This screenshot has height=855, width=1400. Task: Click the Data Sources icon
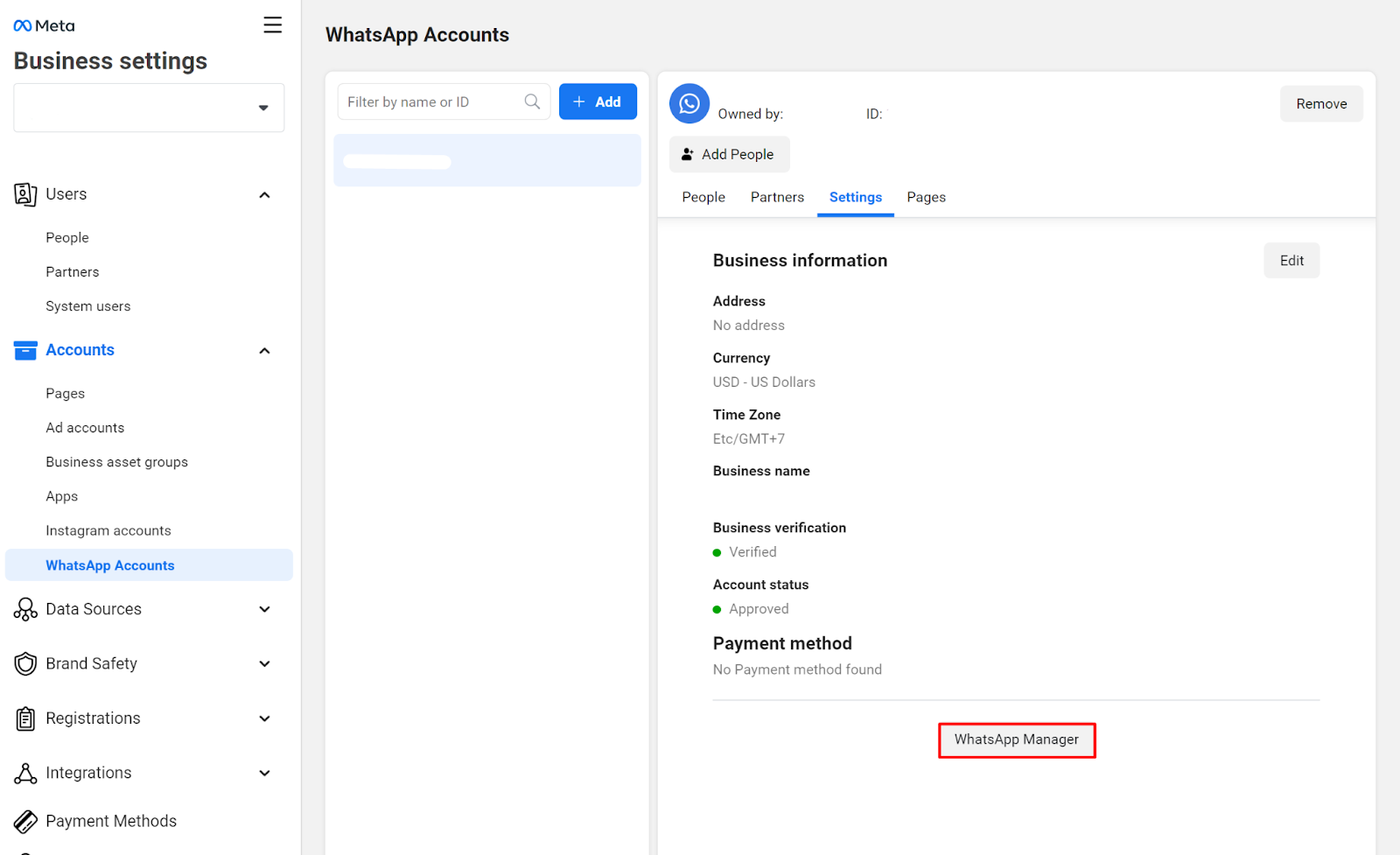pos(25,609)
